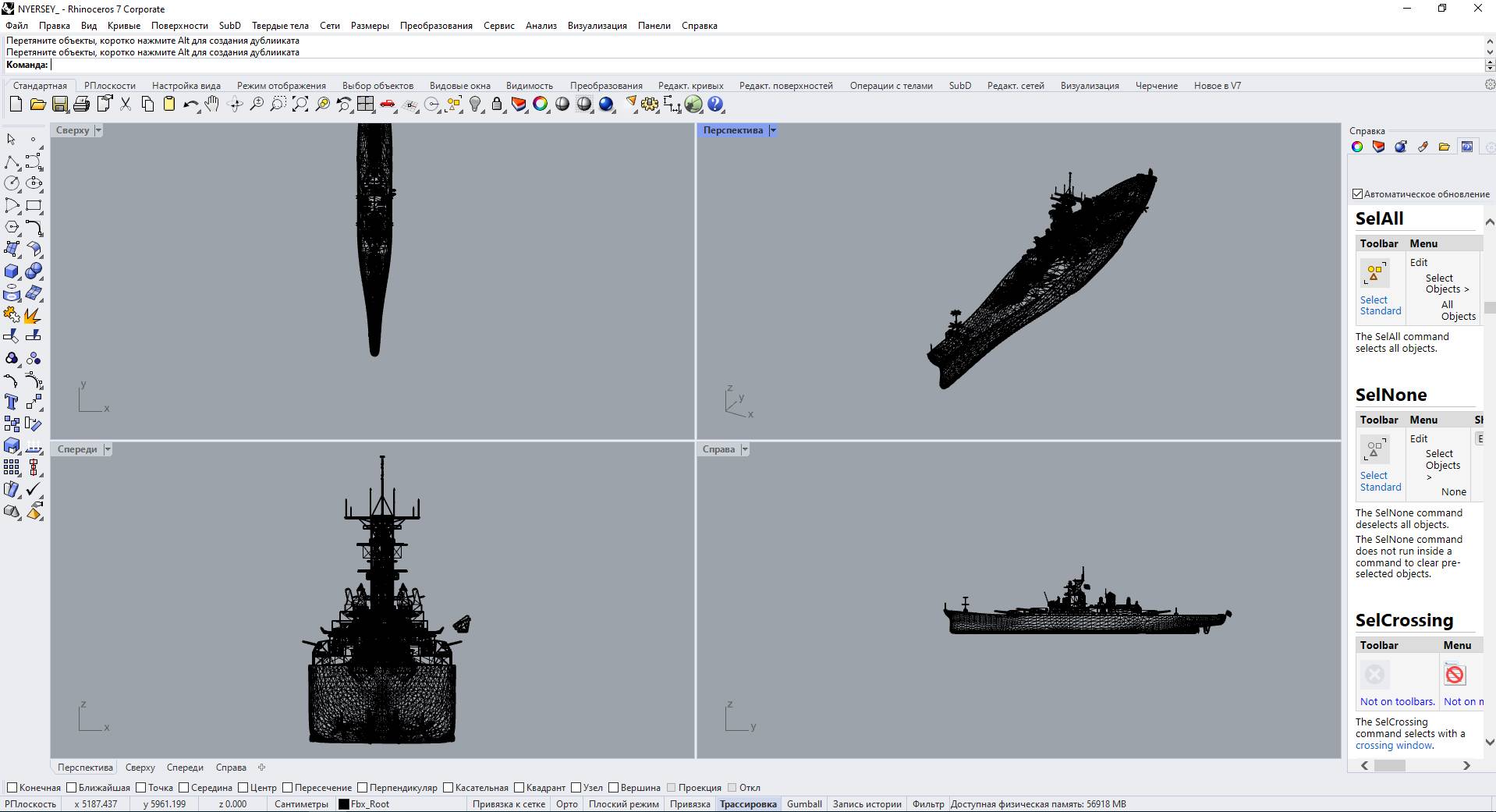This screenshot has width=1496, height=812.
Task: Click the black Fbx_Root layer color swatch
Action: click(343, 804)
